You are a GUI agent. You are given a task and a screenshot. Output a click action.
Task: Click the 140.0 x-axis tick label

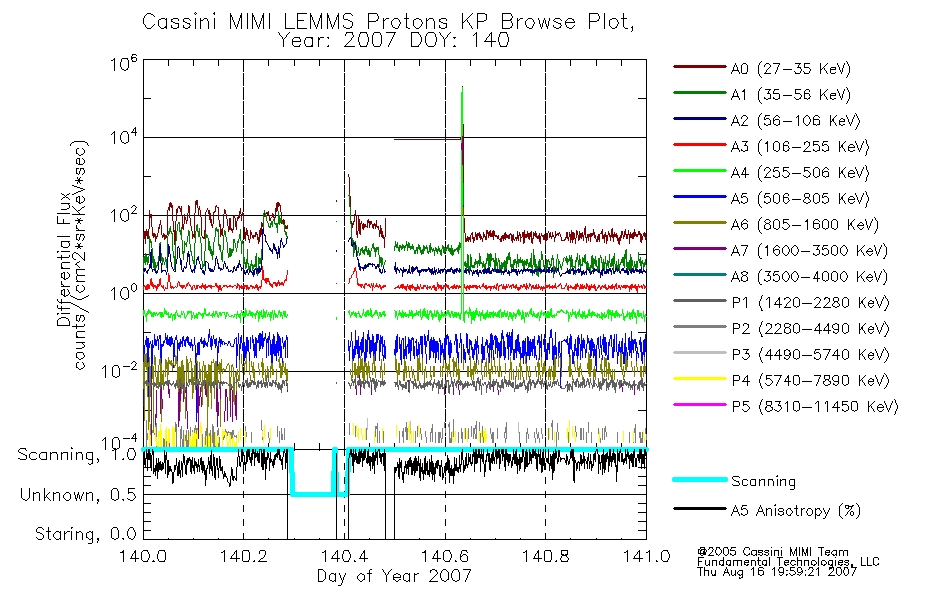point(143,556)
